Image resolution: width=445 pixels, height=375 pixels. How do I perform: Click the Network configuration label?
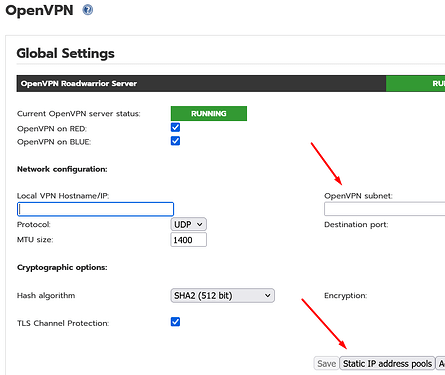pyautogui.click(x=62, y=169)
